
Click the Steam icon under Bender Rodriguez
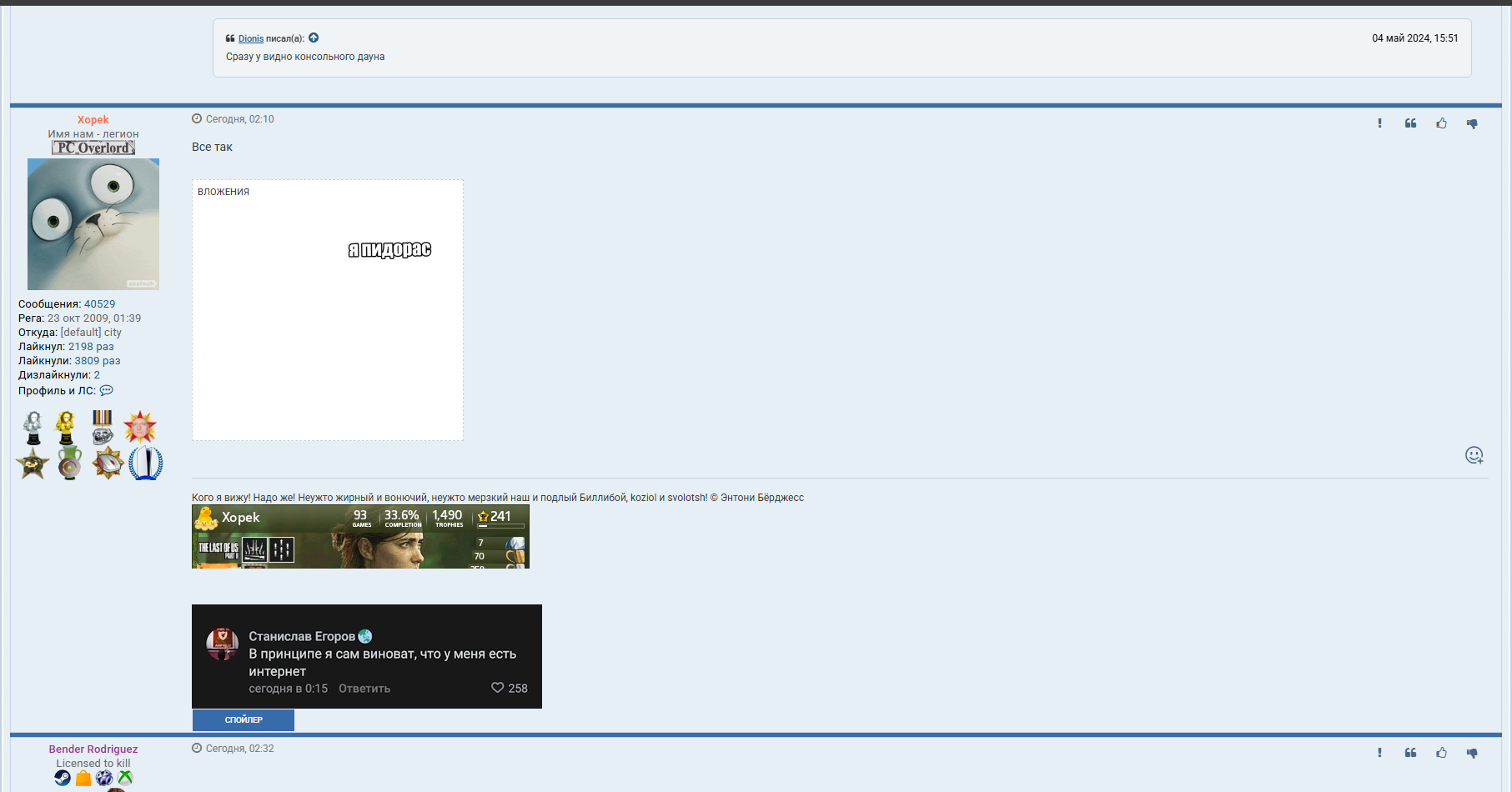(x=63, y=778)
